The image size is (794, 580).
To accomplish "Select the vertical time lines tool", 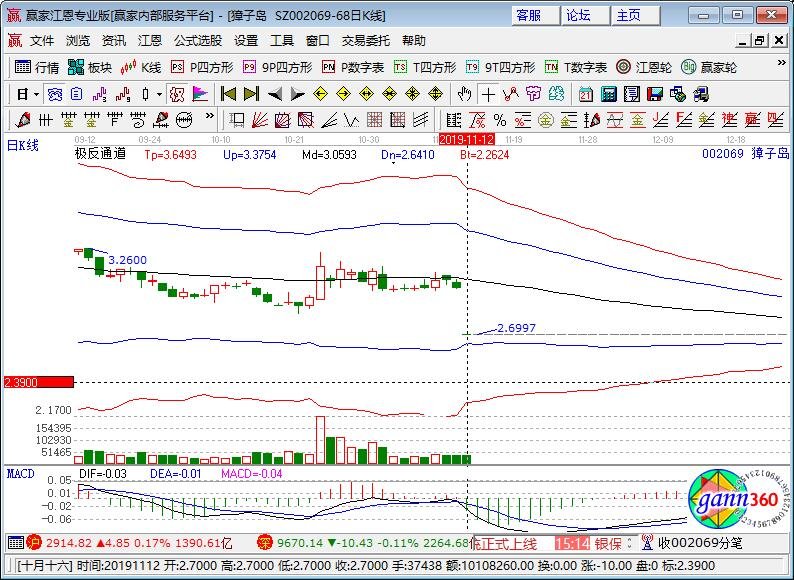I will 45,121.
